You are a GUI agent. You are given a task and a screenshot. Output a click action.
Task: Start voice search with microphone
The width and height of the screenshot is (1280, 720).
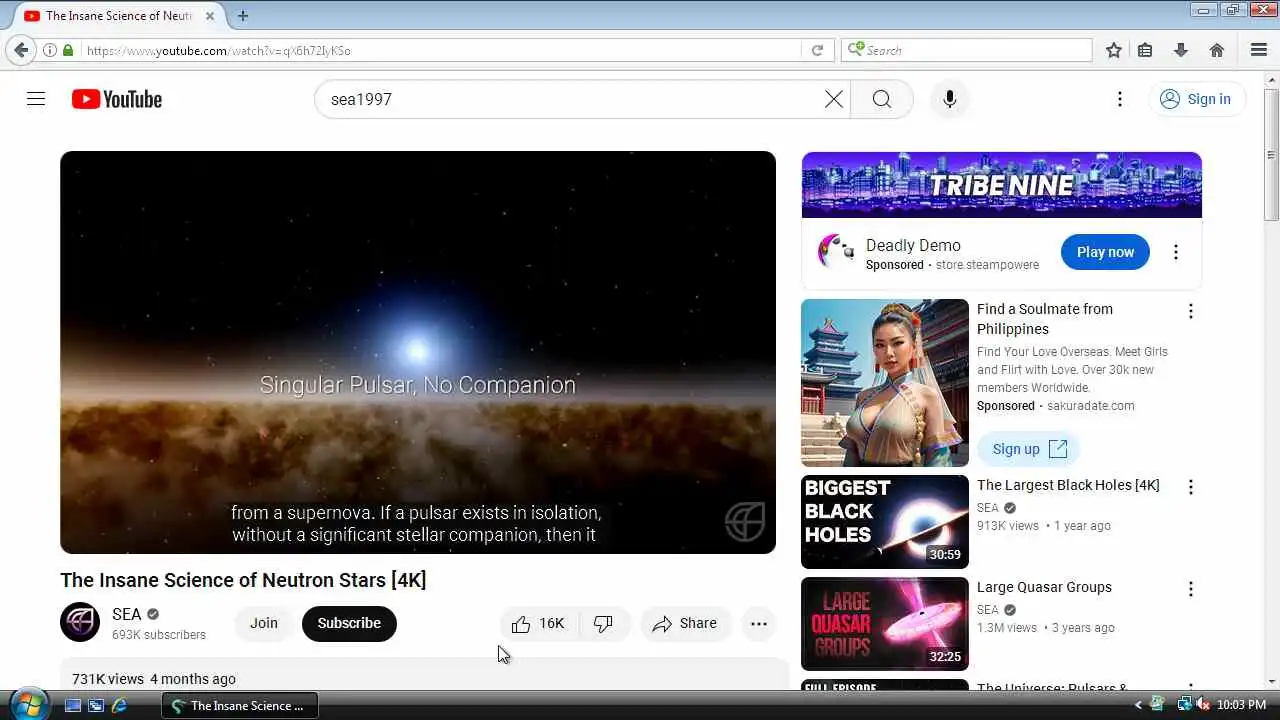point(950,99)
